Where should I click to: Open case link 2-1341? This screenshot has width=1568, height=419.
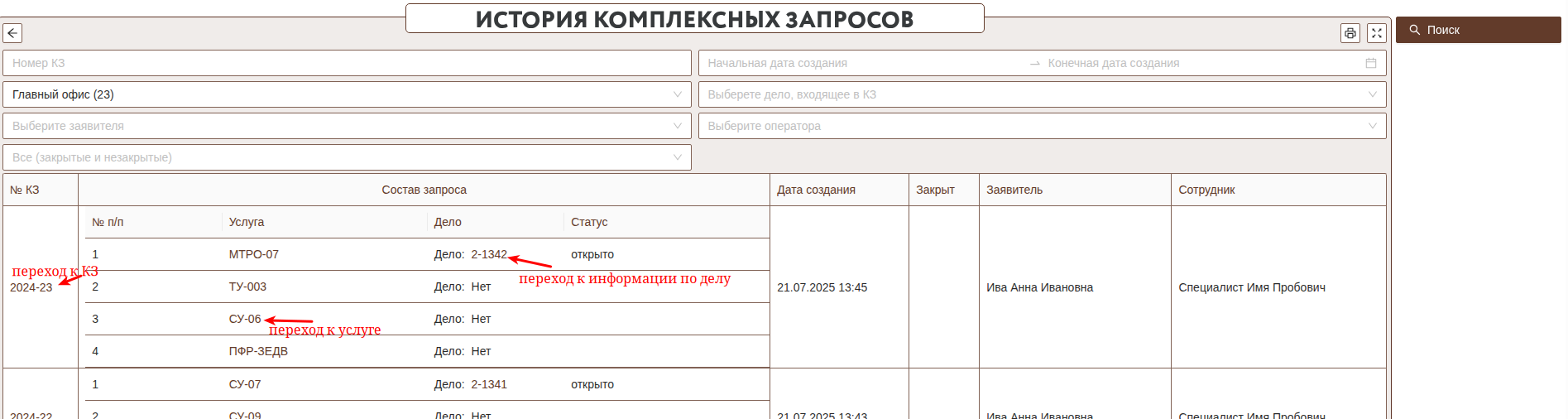(488, 384)
